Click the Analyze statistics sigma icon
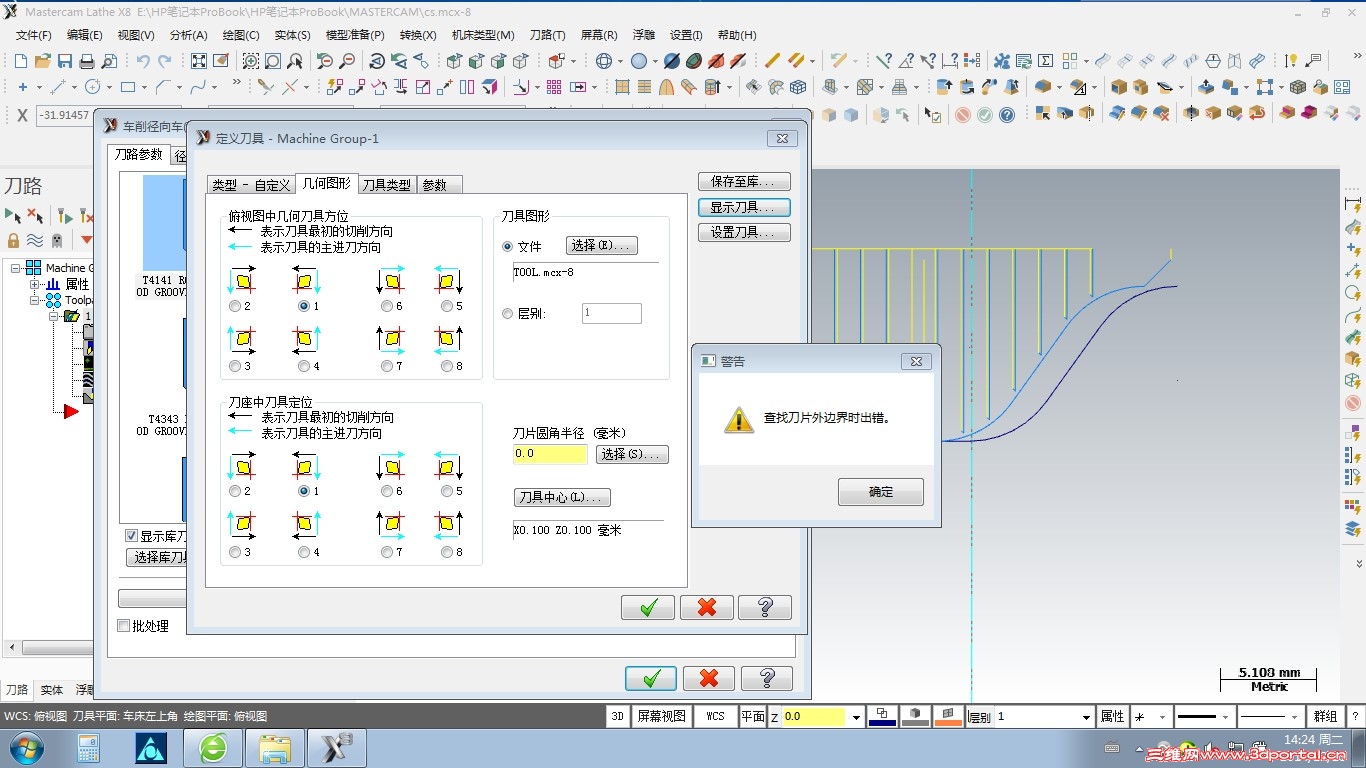 1045,61
